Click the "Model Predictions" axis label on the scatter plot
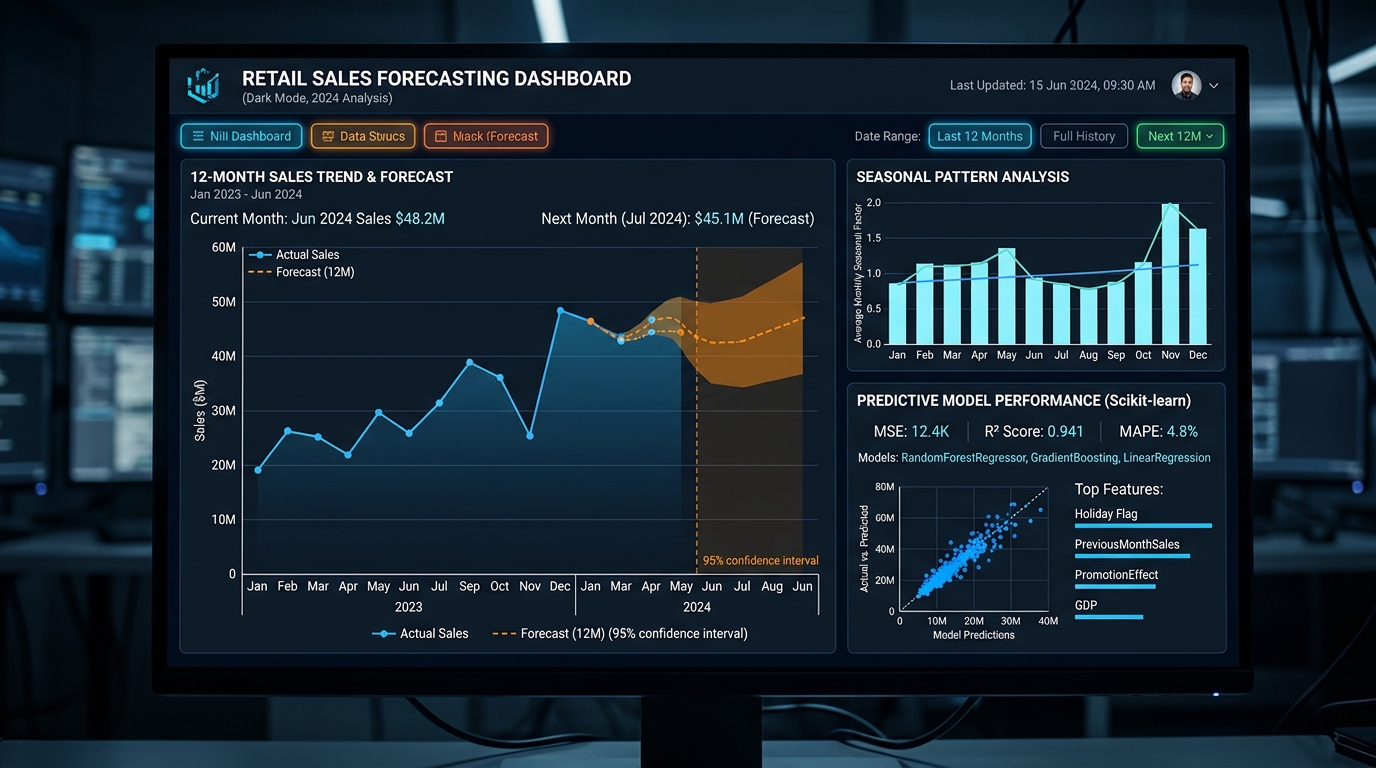The height and width of the screenshot is (768, 1376). [x=974, y=635]
